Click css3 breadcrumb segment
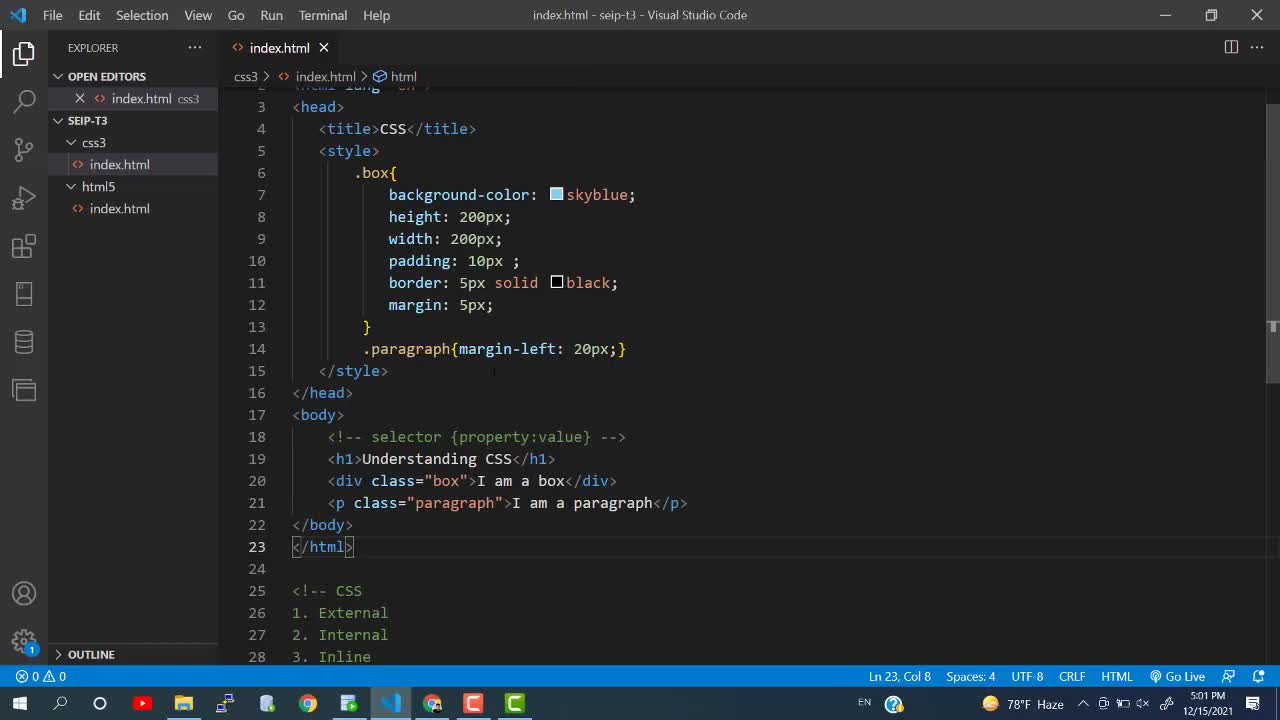Viewport: 1280px width, 720px height. pos(246,76)
